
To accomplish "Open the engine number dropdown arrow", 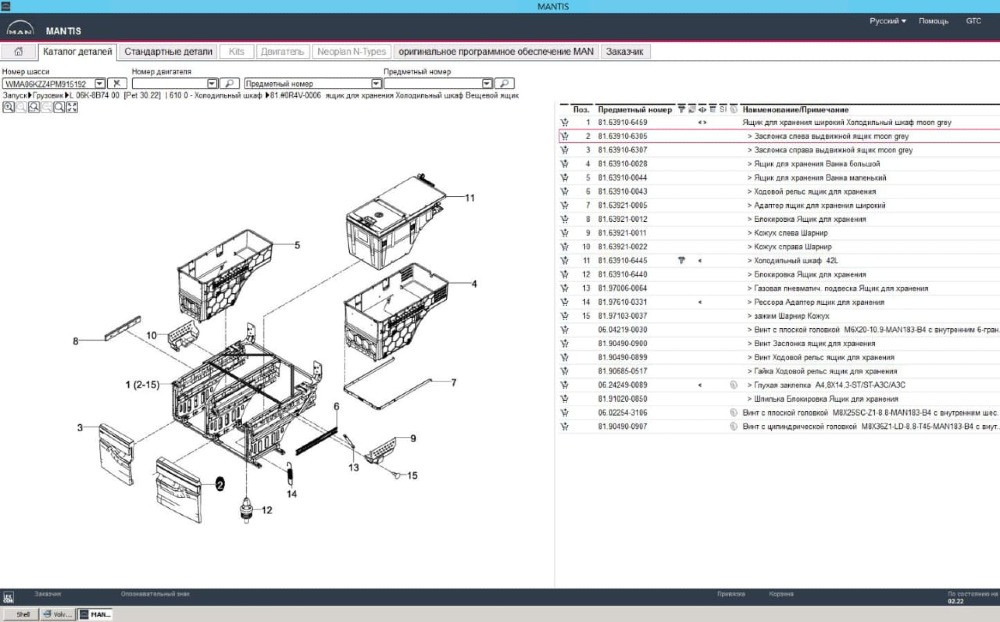I will 212,84.
